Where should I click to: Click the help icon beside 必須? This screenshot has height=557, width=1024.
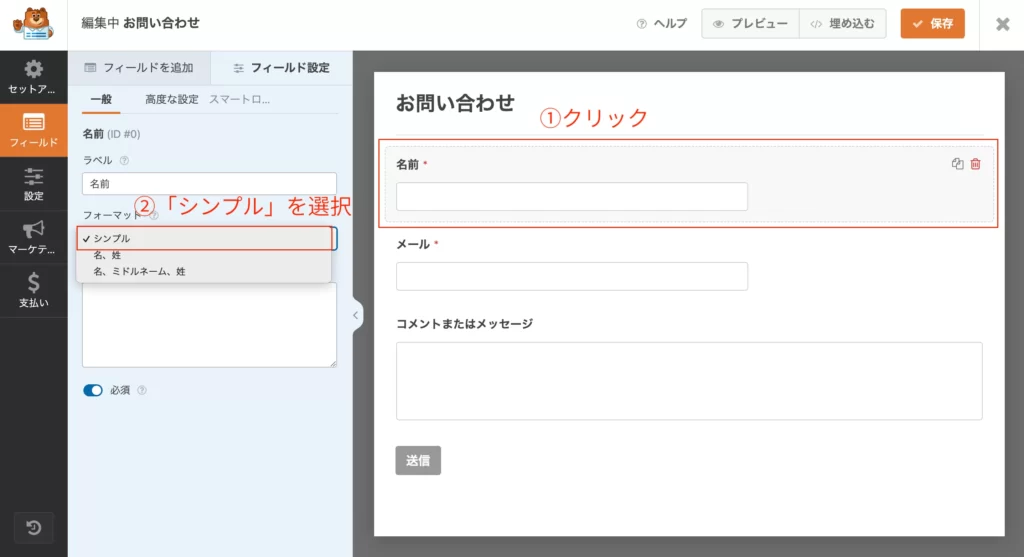coord(142,390)
